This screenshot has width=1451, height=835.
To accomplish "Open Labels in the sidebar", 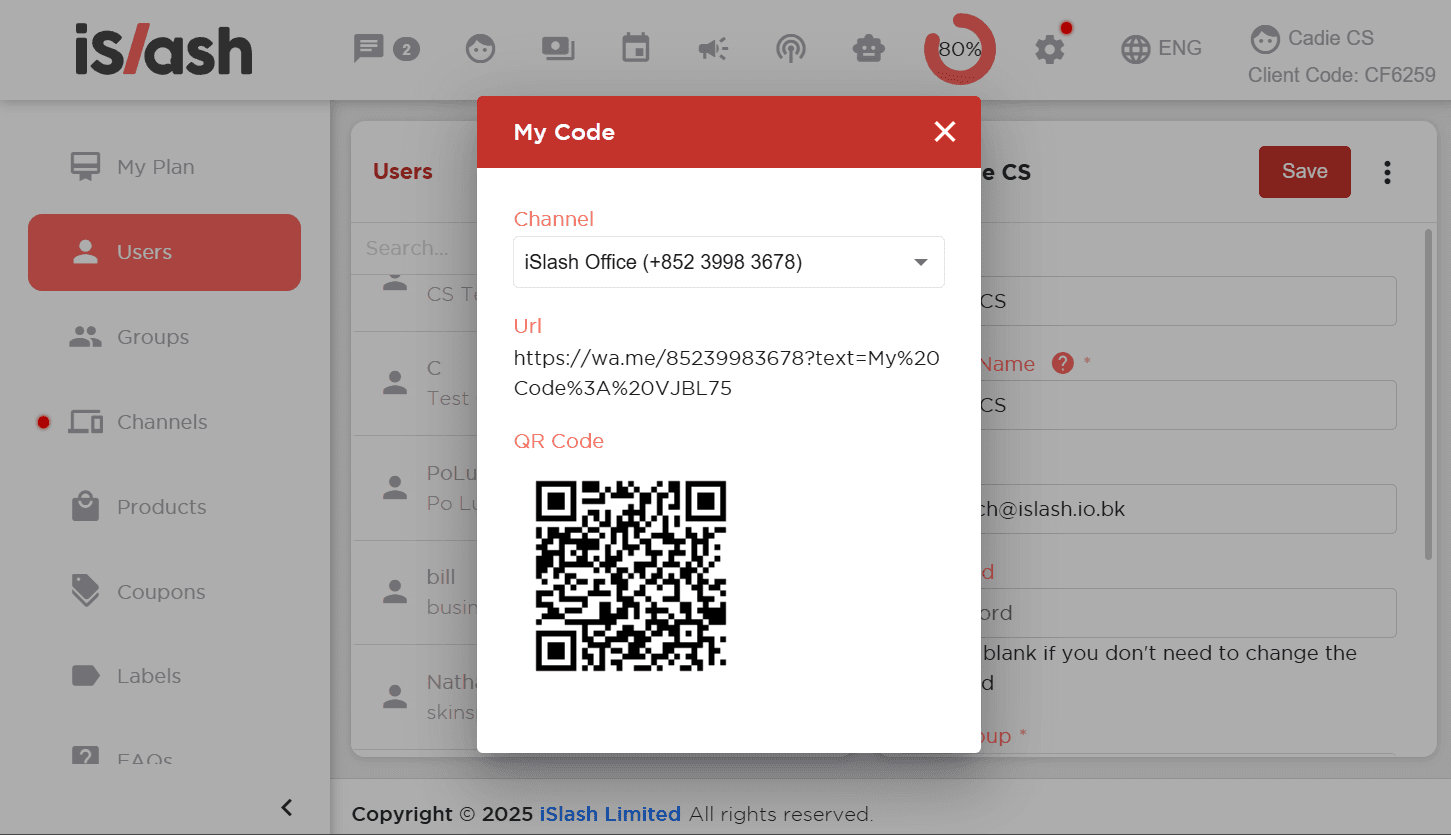I will 164,676.
